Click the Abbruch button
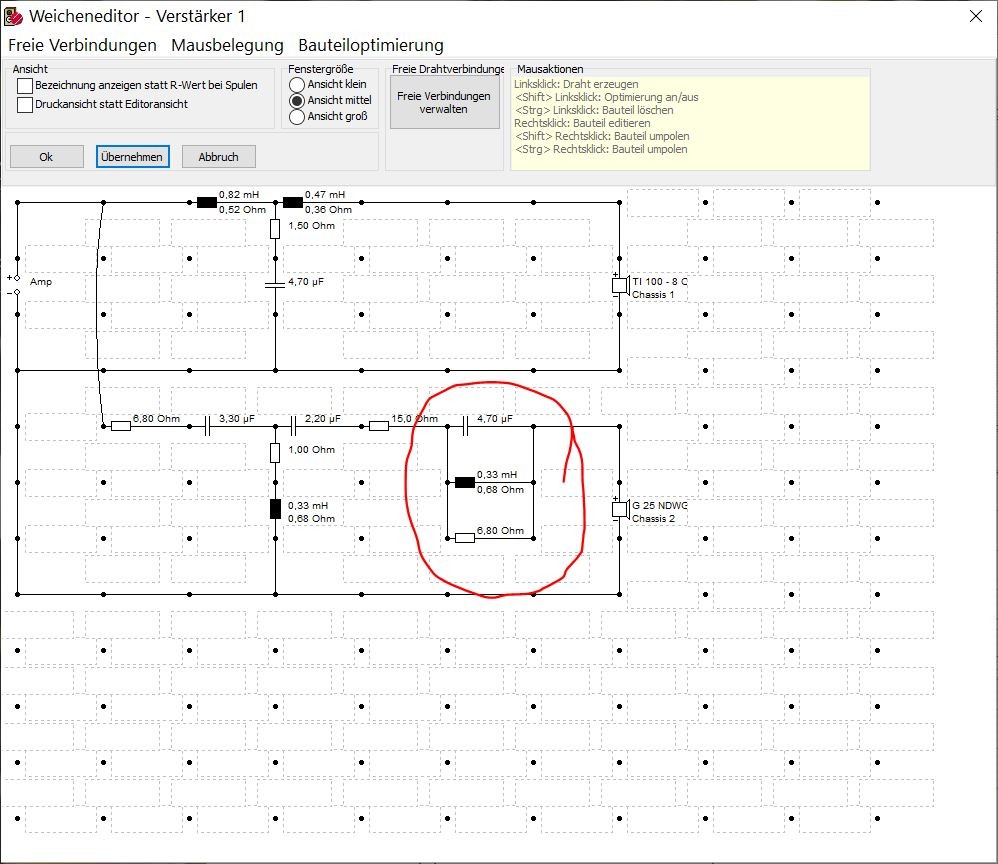 (x=218, y=157)
